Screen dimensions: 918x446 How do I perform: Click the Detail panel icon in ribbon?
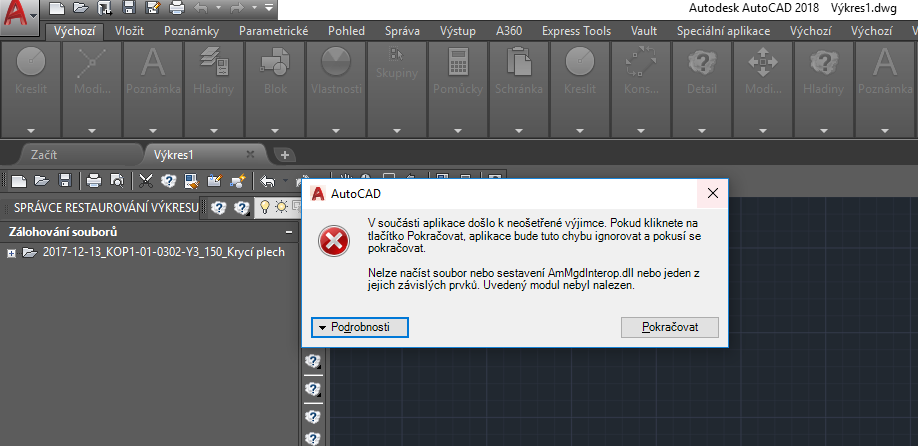click(x=701, y=61)
